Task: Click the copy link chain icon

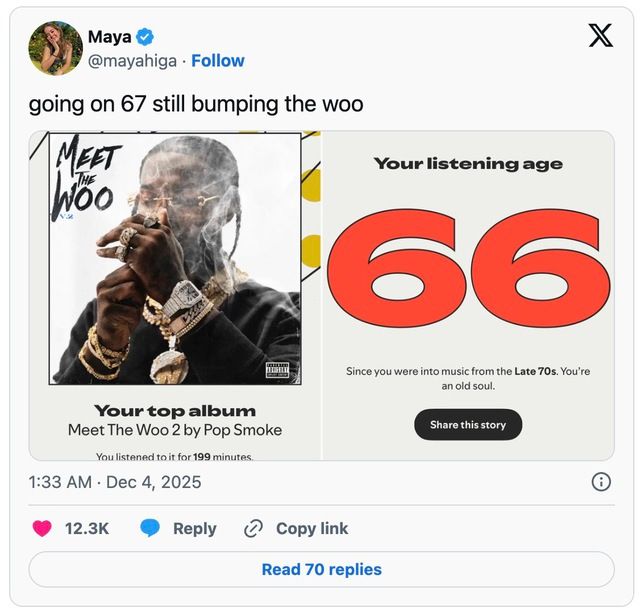Action: 253,528
